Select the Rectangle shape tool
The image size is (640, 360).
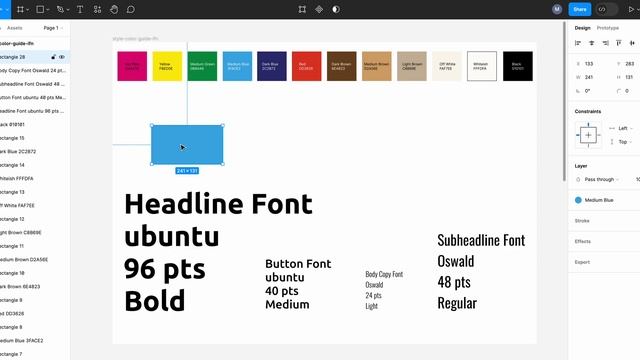click(40, 9)
